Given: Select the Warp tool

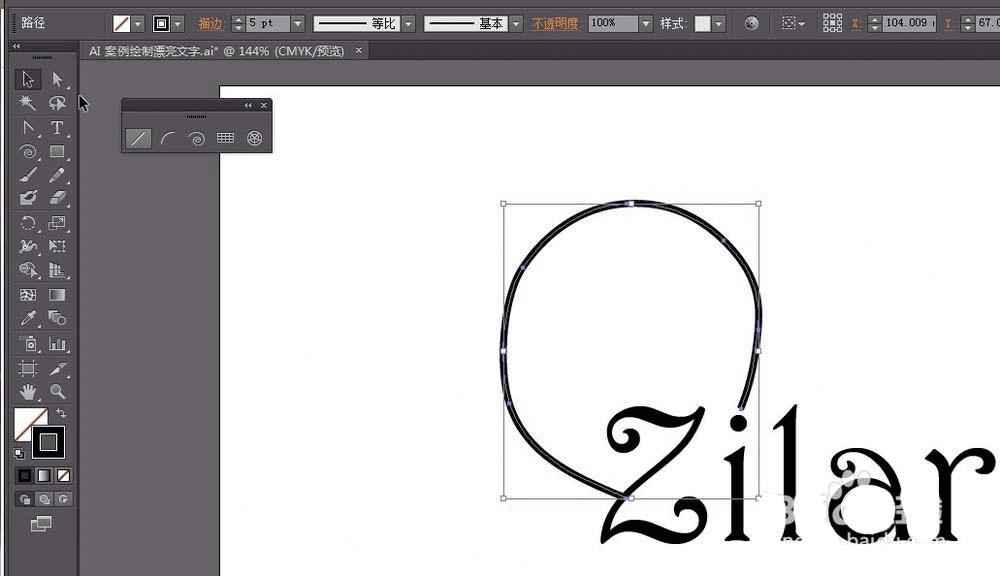Looking at the screenshot, I should click(x=28, y=246).
